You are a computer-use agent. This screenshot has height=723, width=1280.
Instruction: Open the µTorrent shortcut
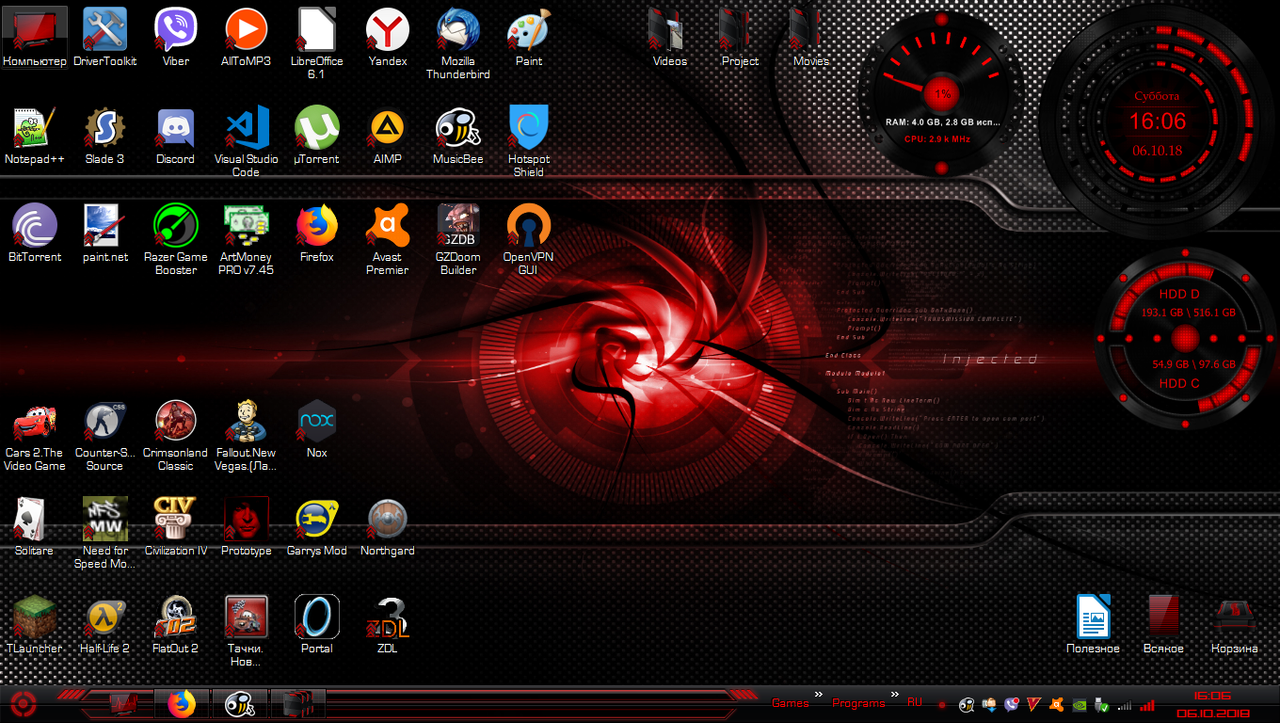tap(317, 136)
